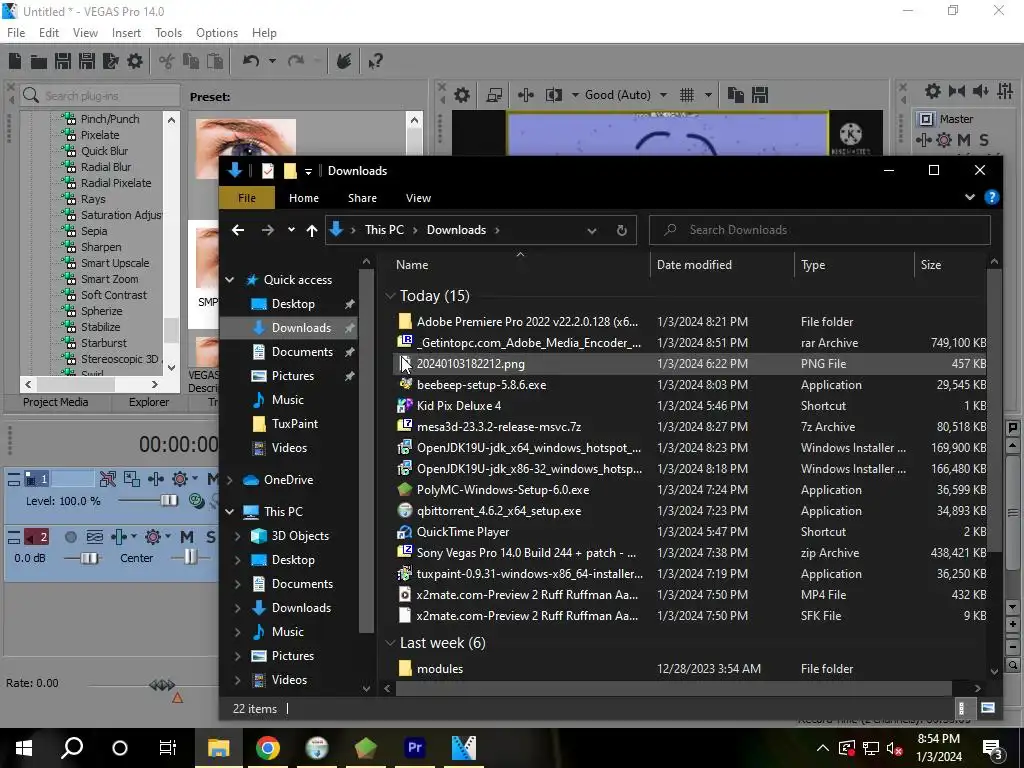
Task: Click in the Search plug-ins field
Action: [x=100, y=95]
